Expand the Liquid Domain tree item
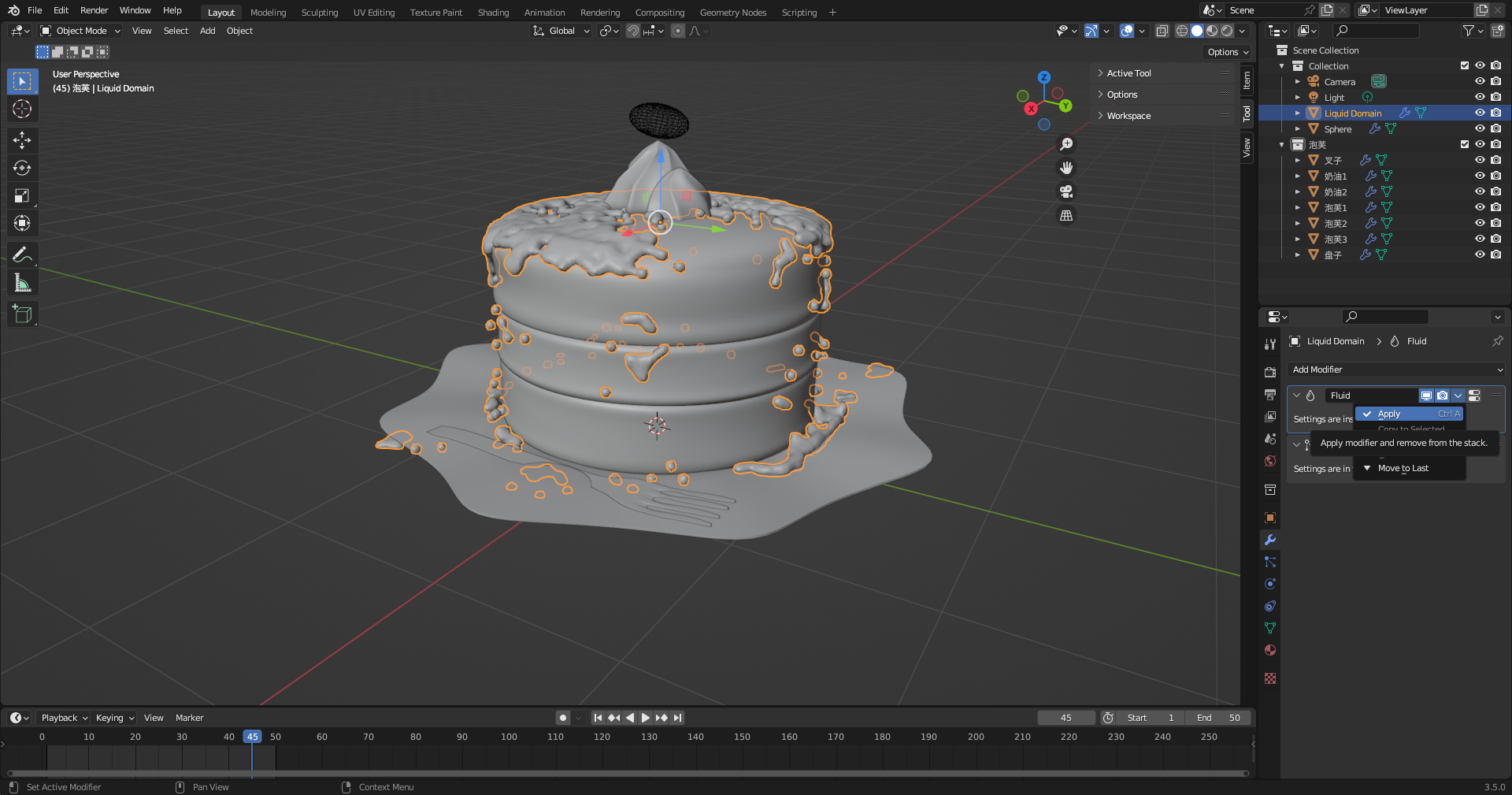 [x=1297, y=113]
